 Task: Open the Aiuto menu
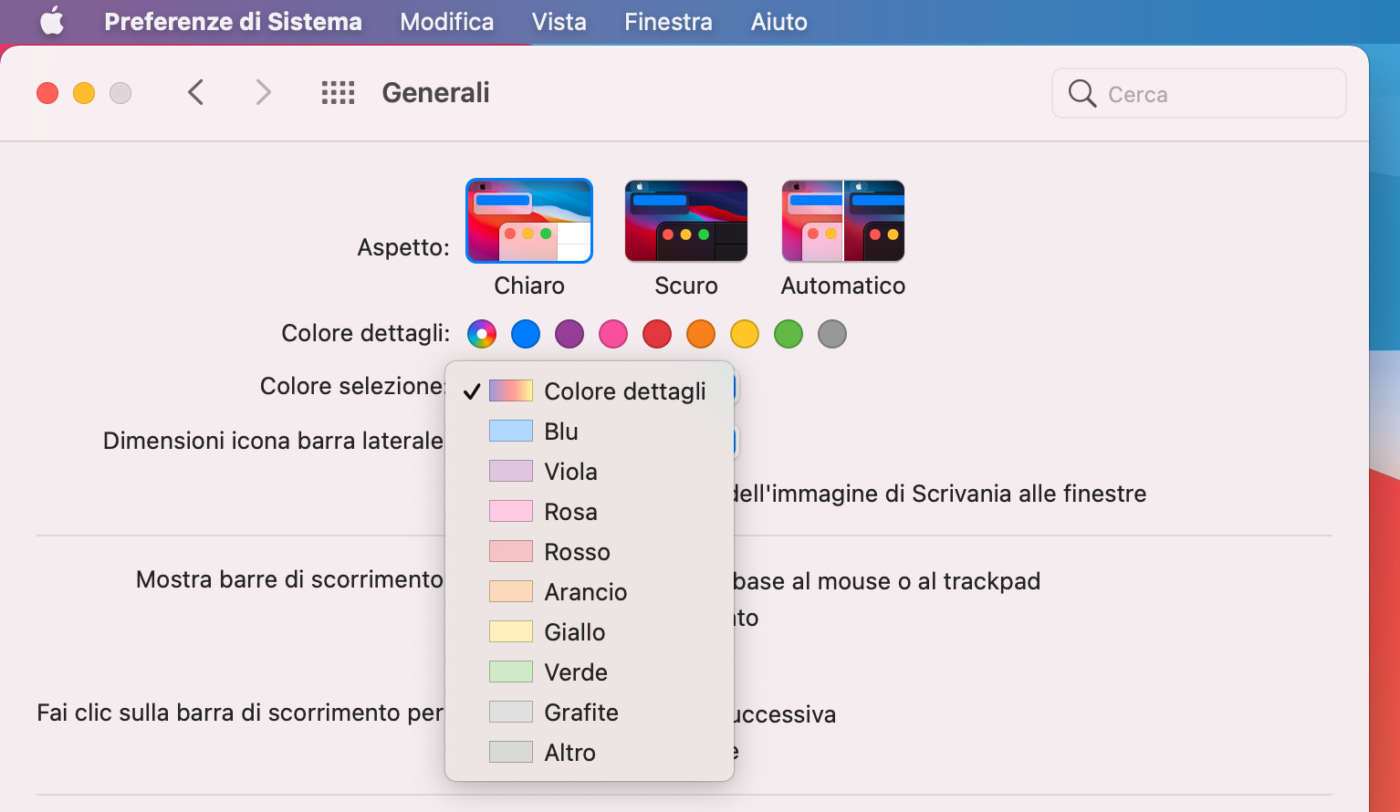tap(778, 21)
